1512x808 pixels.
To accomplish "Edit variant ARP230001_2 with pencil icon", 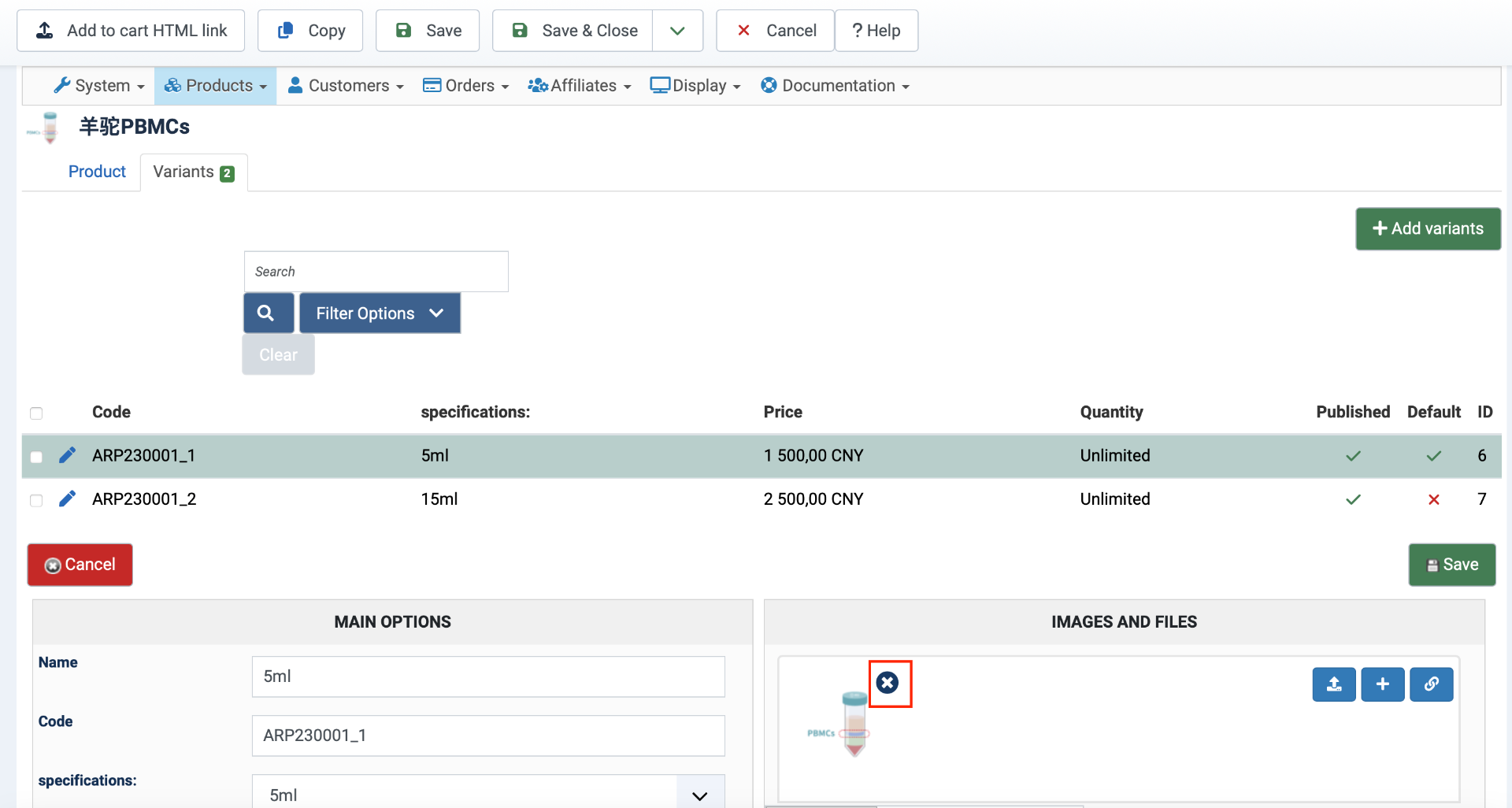I will [x=68, y=499].
